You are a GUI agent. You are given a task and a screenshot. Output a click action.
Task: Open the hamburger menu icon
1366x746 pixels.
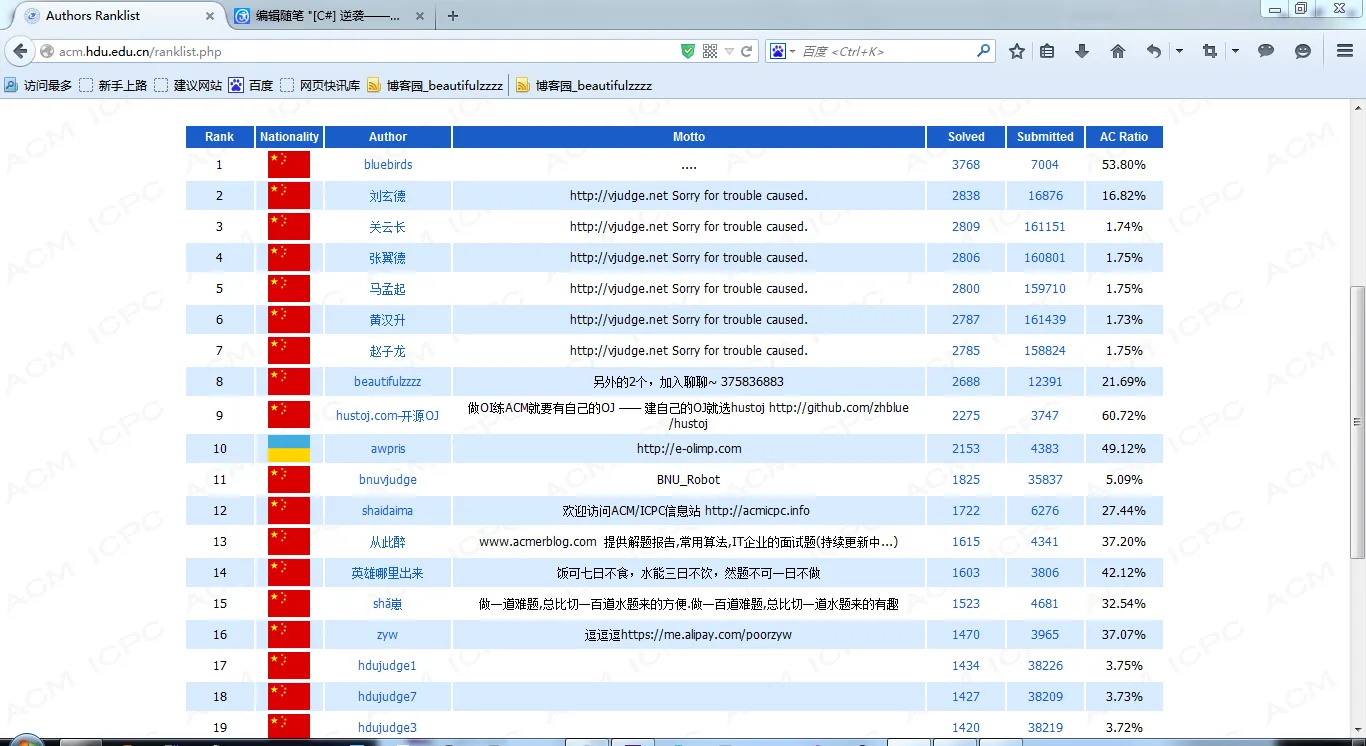point(1345,51)
